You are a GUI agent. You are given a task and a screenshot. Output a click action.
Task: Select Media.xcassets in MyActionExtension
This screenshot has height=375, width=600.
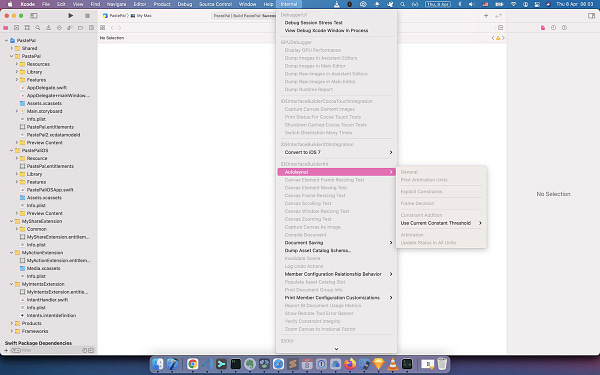pyautogui.click(x=43, y=268)
